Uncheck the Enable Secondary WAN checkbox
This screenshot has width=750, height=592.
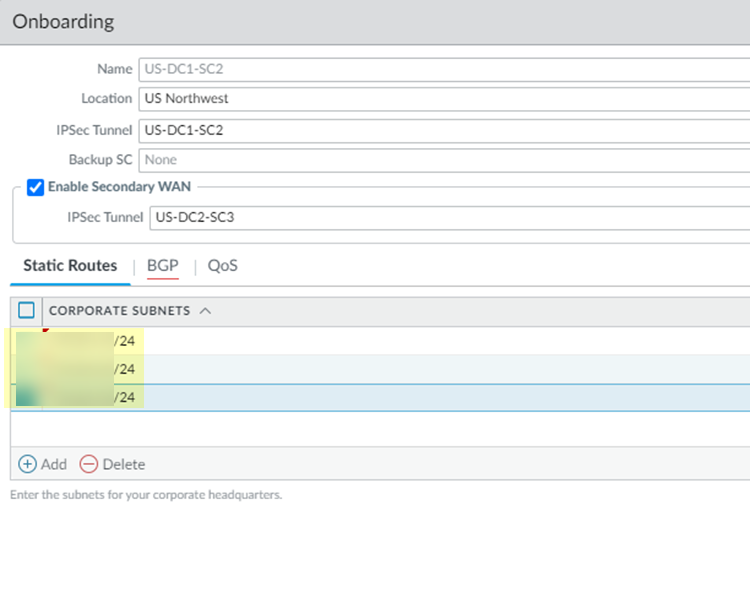pyautogui.click(x=36, y=187)
